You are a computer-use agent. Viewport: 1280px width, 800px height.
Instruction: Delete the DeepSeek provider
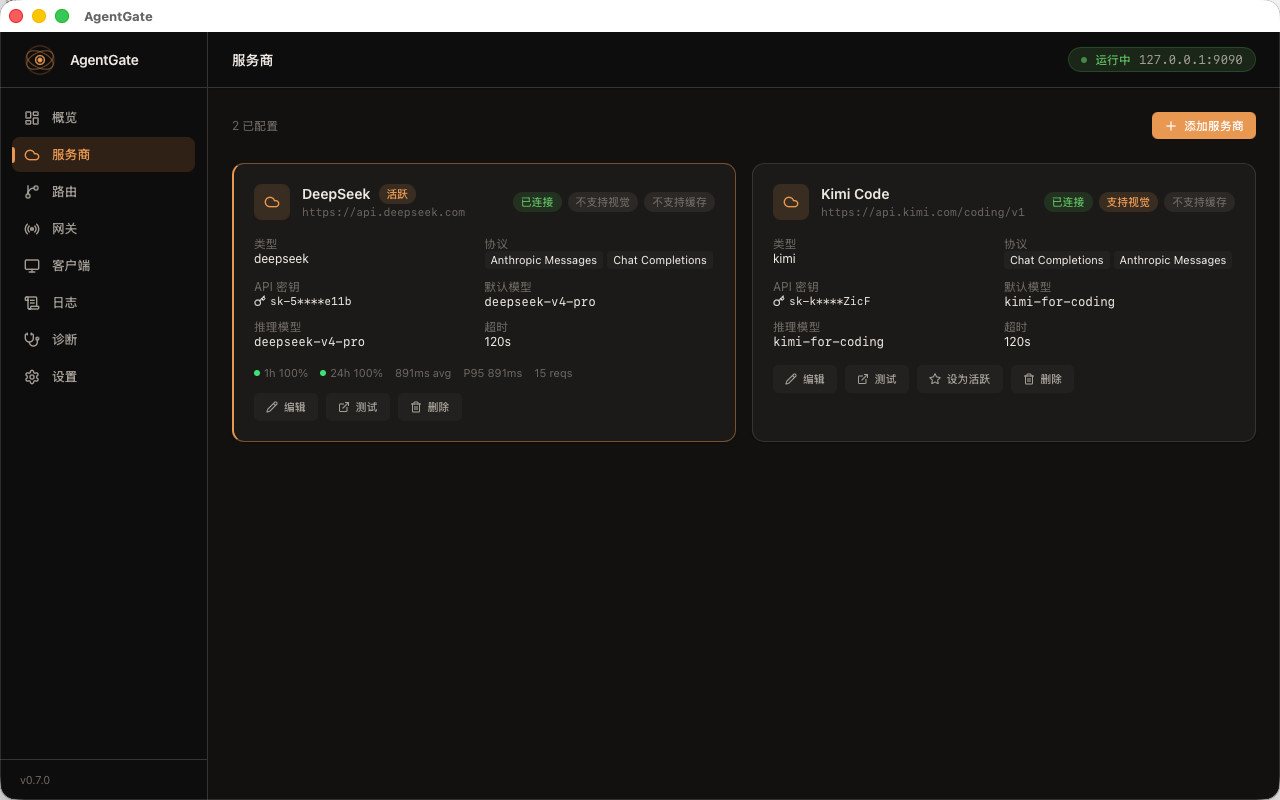click(x=430, y=407)
